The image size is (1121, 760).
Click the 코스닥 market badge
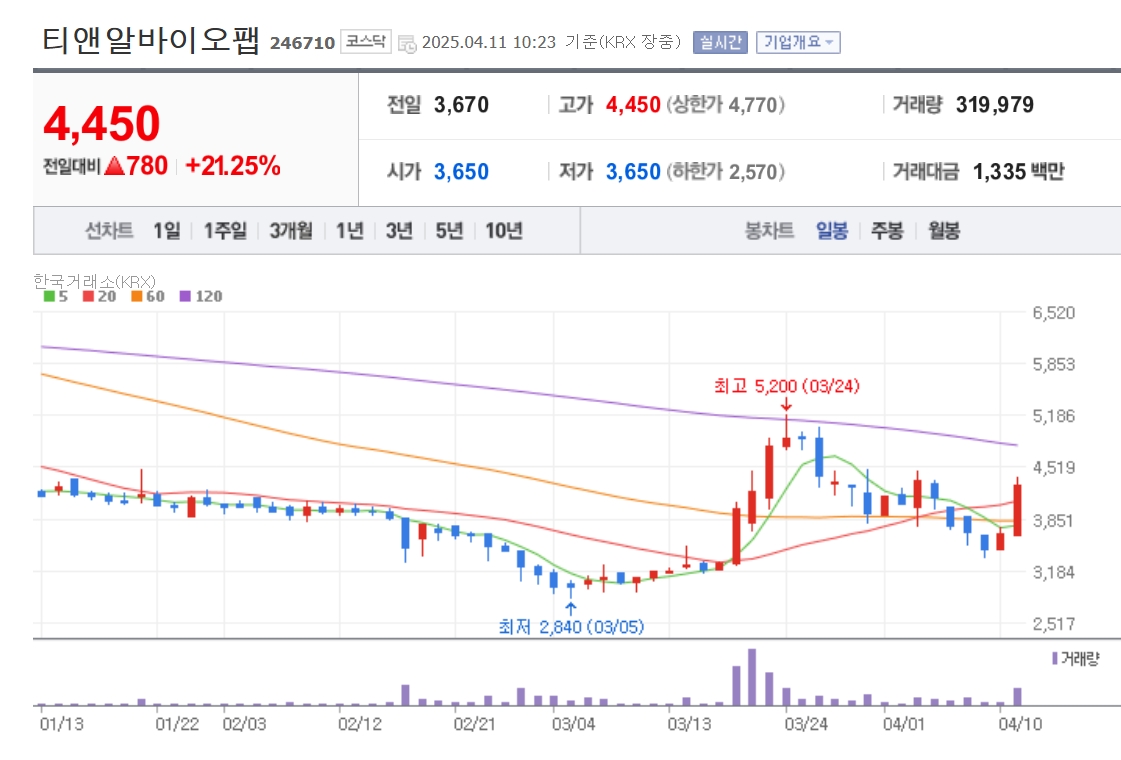[365, 41]
